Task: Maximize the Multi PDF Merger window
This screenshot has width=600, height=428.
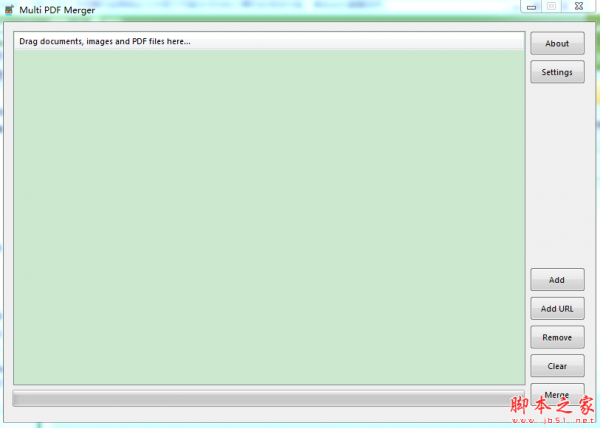Action: click(551, 7)
